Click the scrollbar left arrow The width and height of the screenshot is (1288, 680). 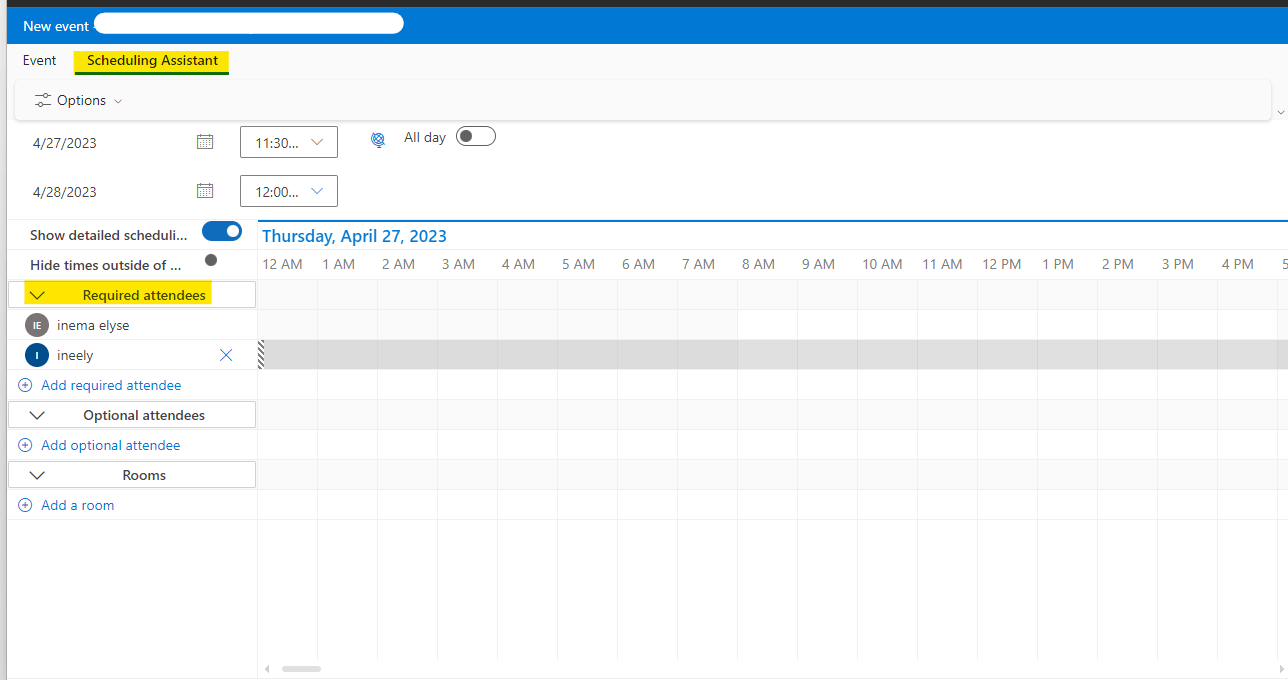267,668
